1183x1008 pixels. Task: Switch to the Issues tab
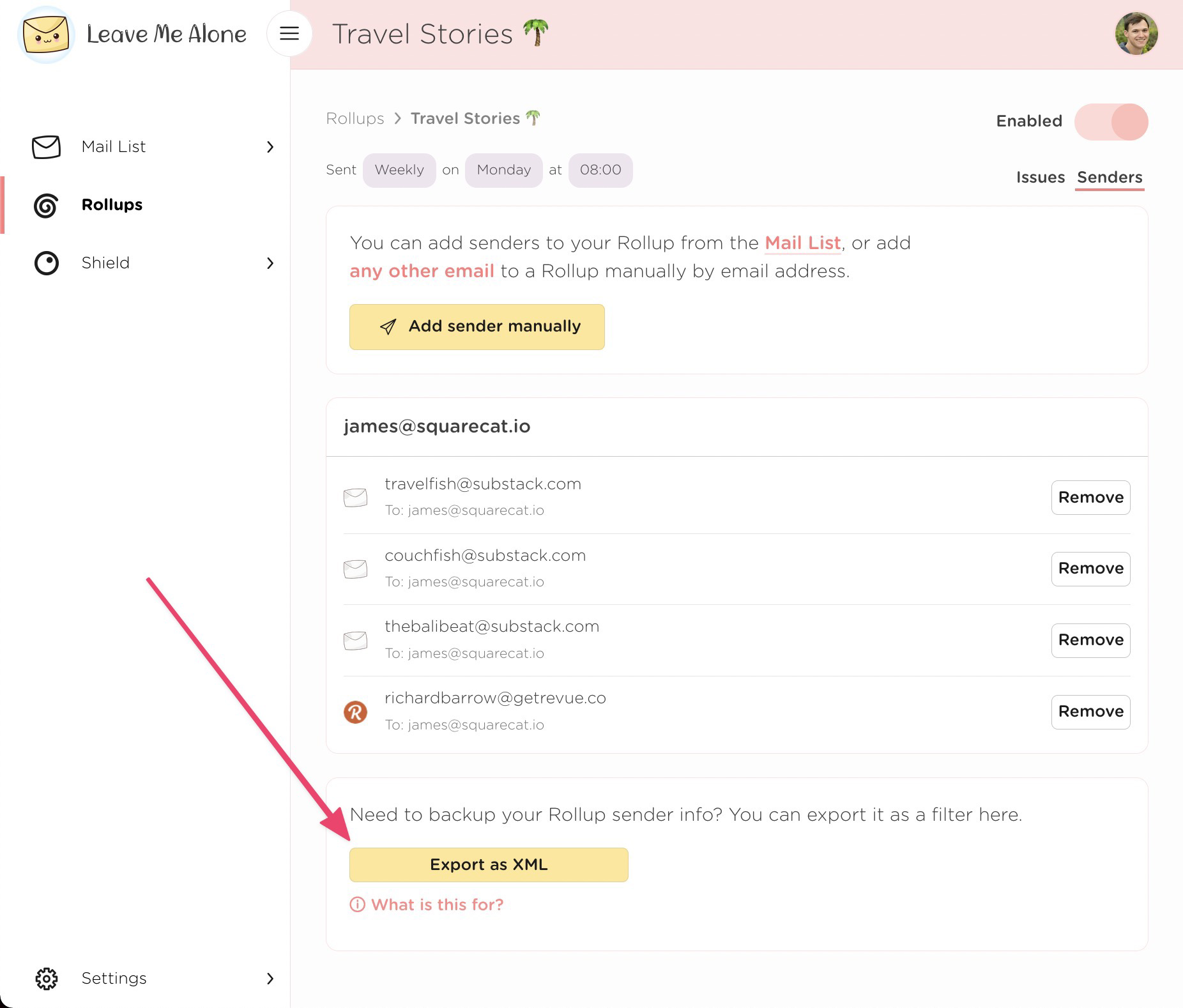[x=1040, y=177]
